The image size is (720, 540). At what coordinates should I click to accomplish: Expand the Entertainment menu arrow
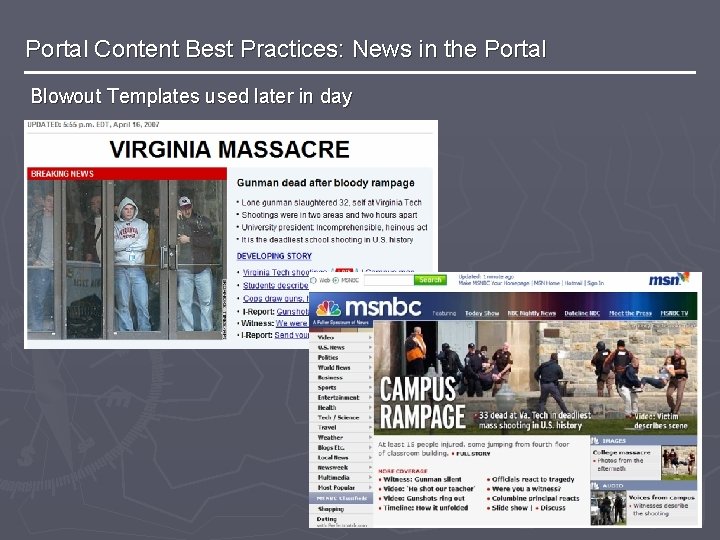coord(370,398)
